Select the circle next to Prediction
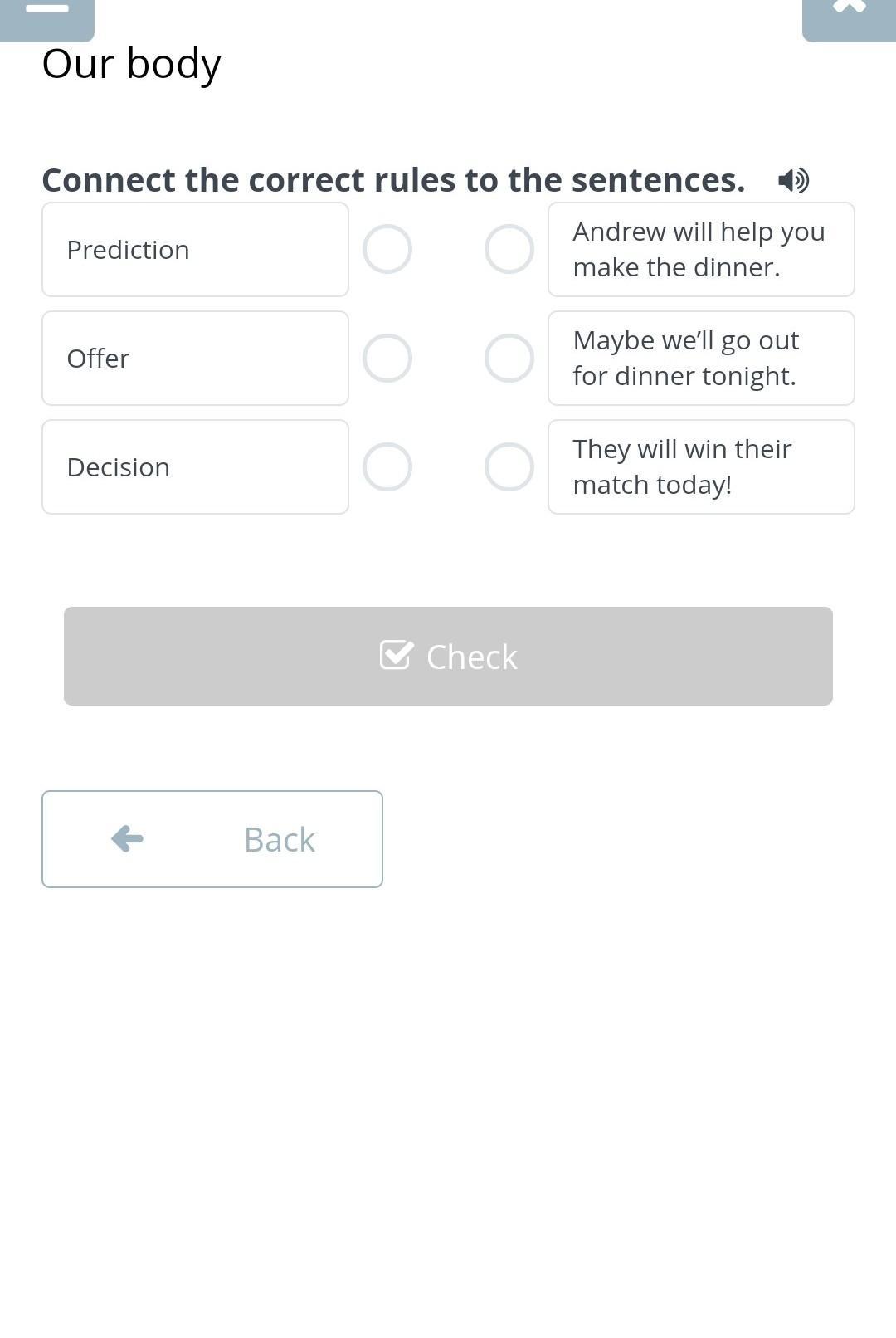The image size is (896, 1338). point(387,249)
